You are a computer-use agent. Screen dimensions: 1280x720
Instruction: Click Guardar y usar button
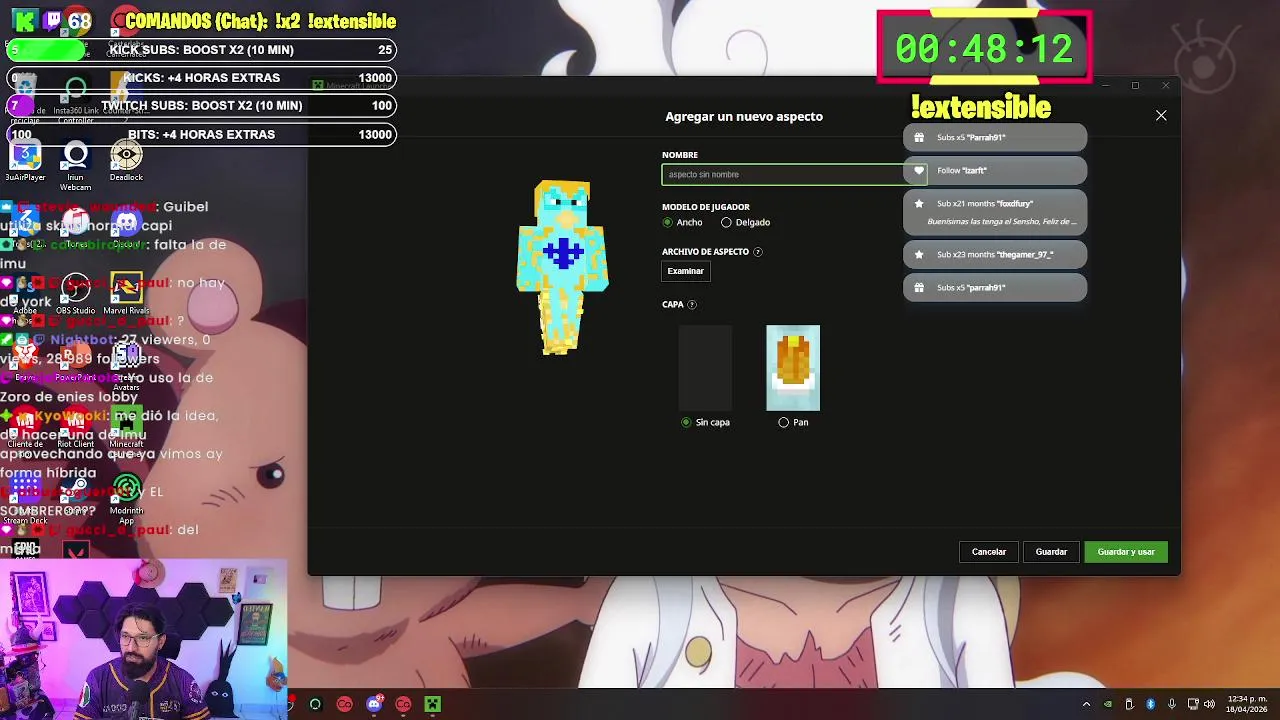[x=1126, y=552]
